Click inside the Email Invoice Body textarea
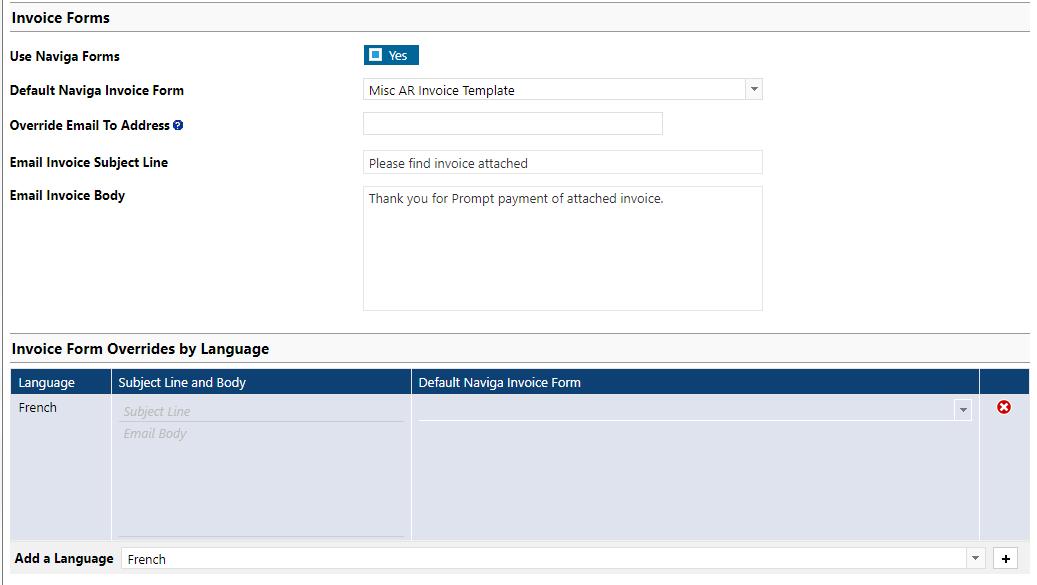 (x=562, y=248)
